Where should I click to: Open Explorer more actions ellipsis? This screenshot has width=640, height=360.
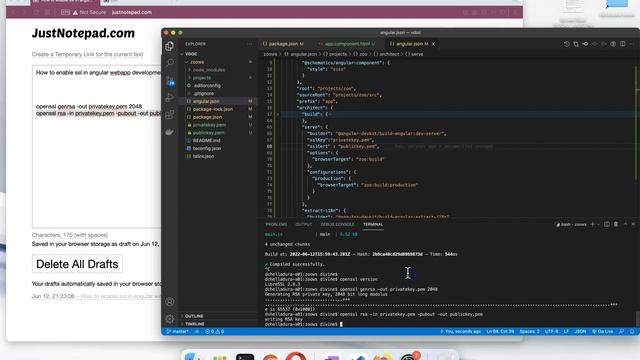[x=249, y=44]
